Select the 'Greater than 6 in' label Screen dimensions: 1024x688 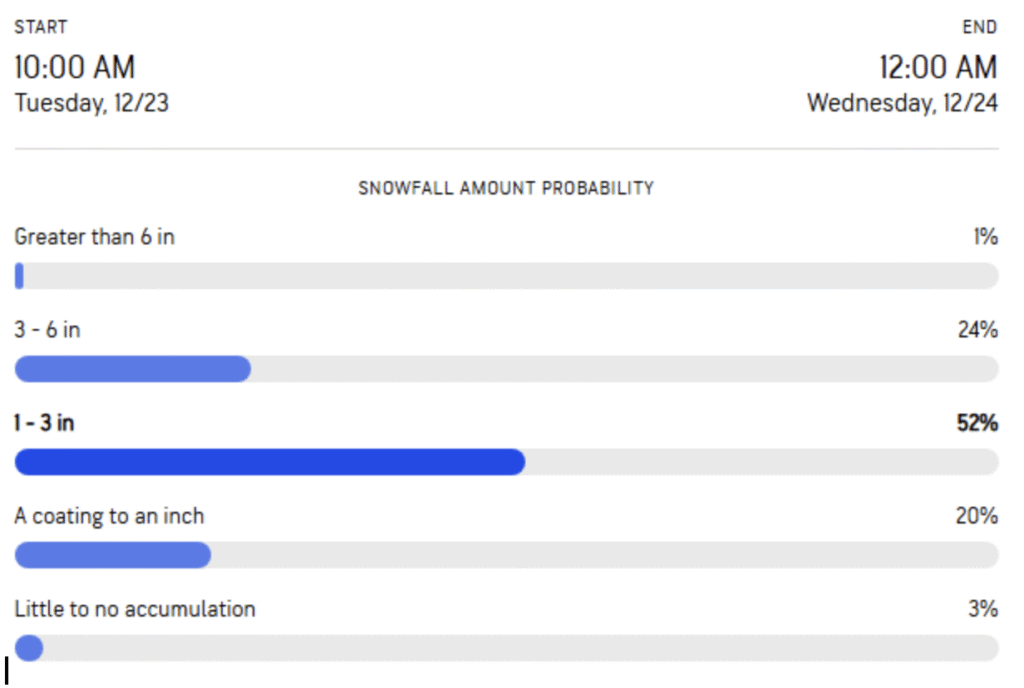tap(94, 237)
